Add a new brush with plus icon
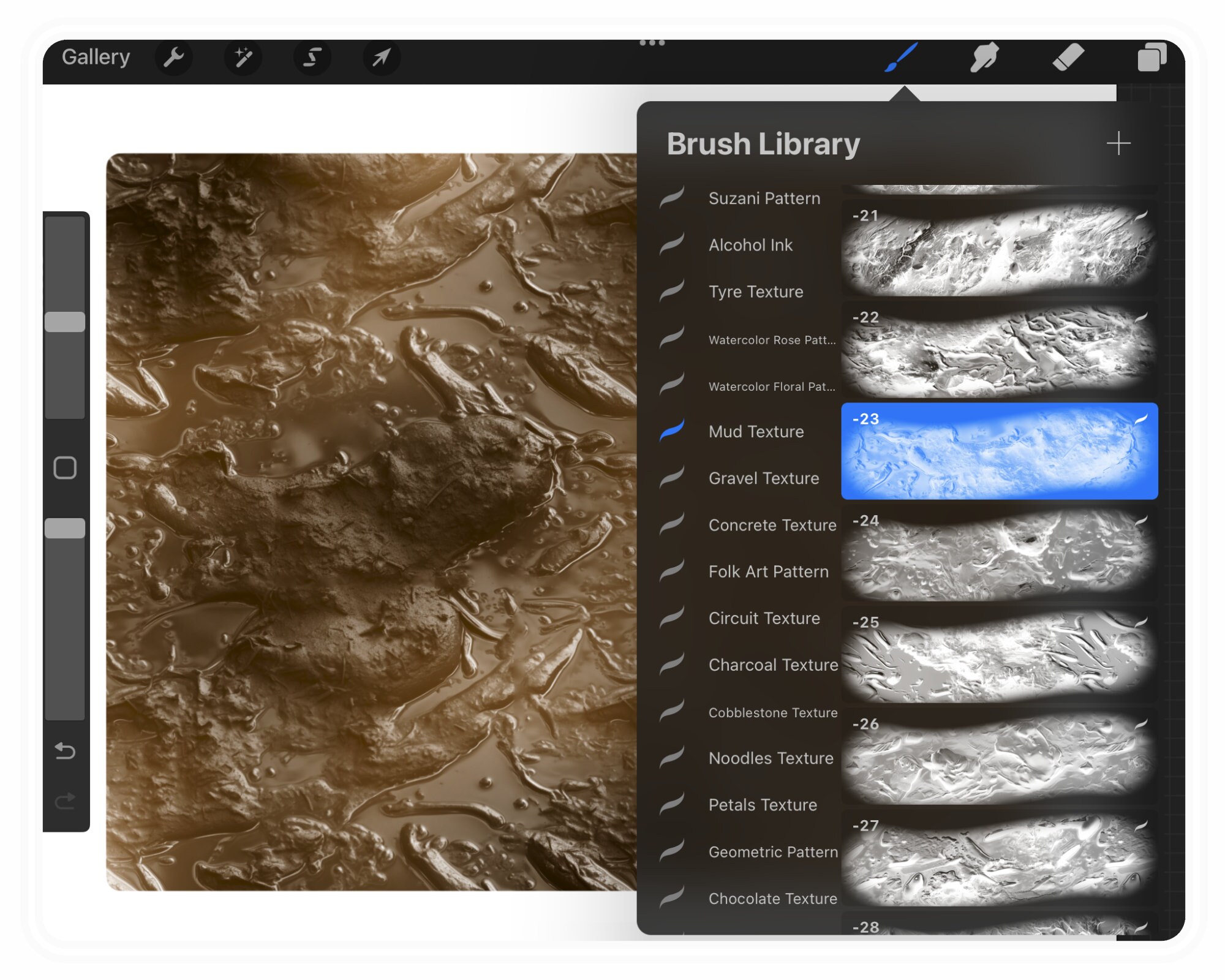 pos(1118,143)
